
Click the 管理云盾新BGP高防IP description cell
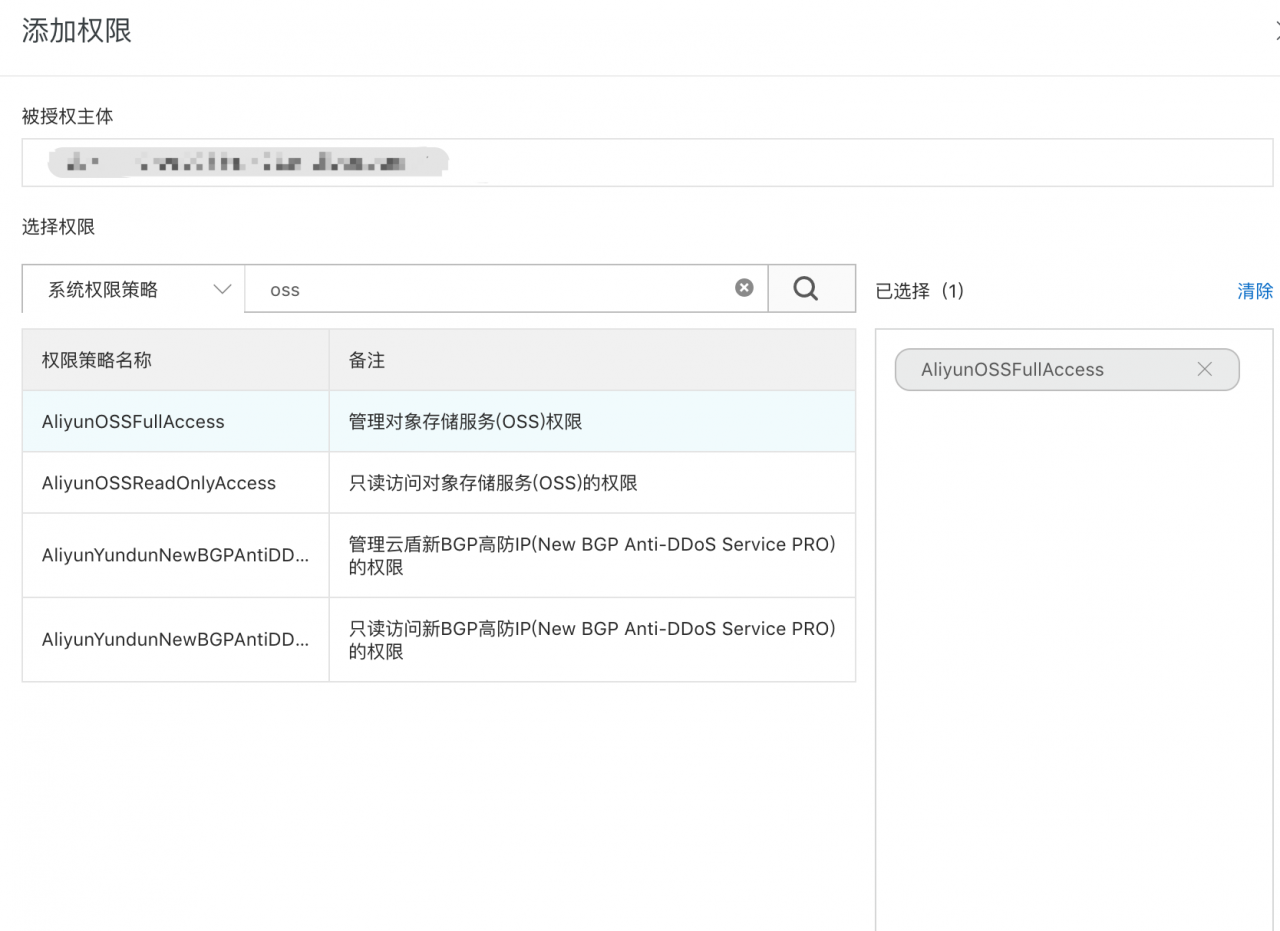[x=592, y=555]
